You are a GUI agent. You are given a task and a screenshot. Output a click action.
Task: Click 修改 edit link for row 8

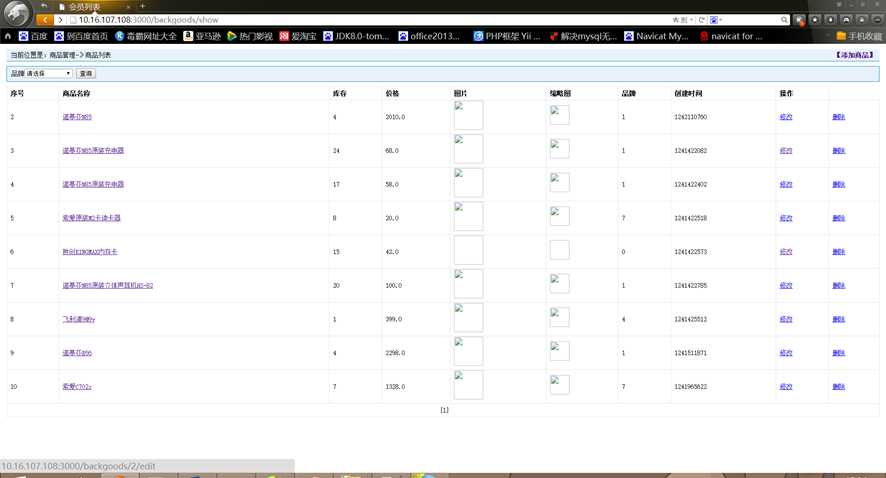coord(786,319)
